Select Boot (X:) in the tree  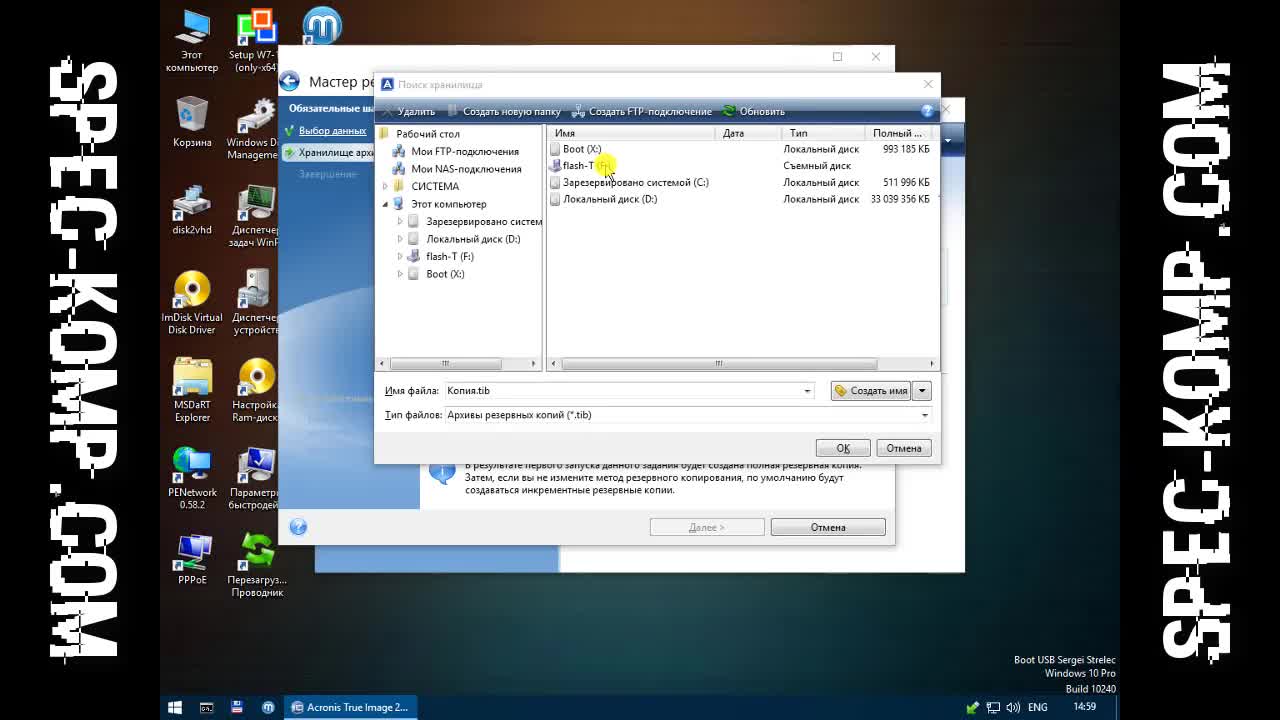click(445, 274)
